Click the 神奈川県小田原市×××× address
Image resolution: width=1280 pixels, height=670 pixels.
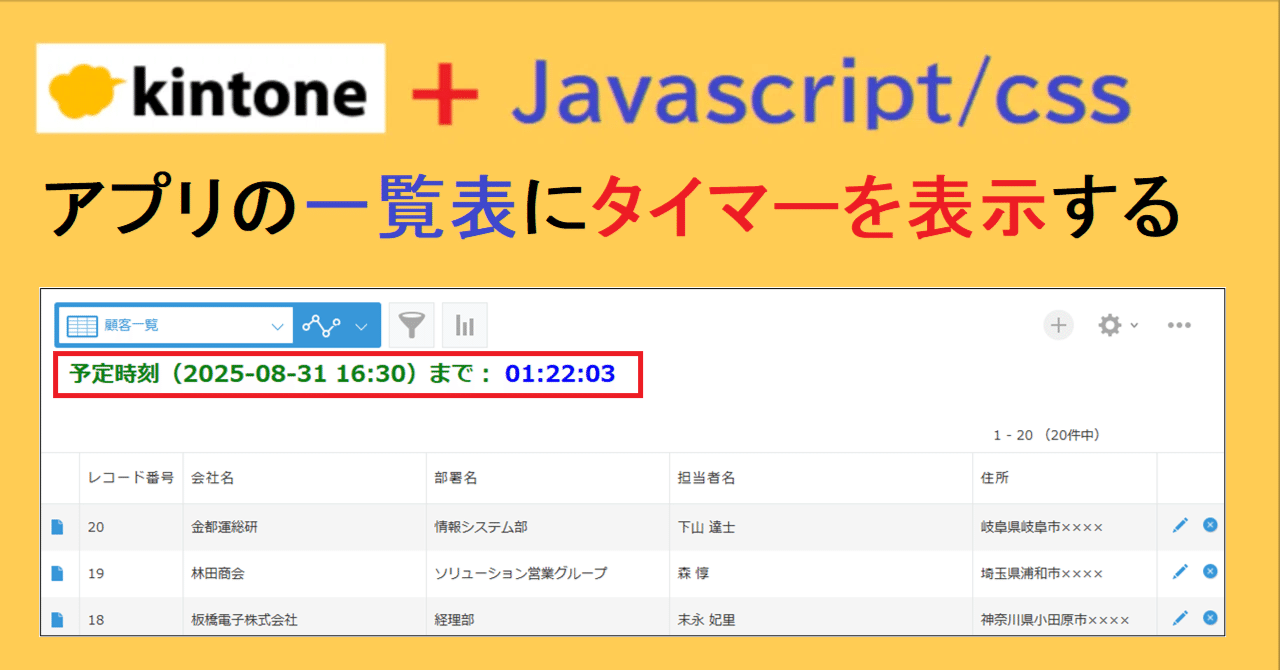click(x=1055, y=619)
